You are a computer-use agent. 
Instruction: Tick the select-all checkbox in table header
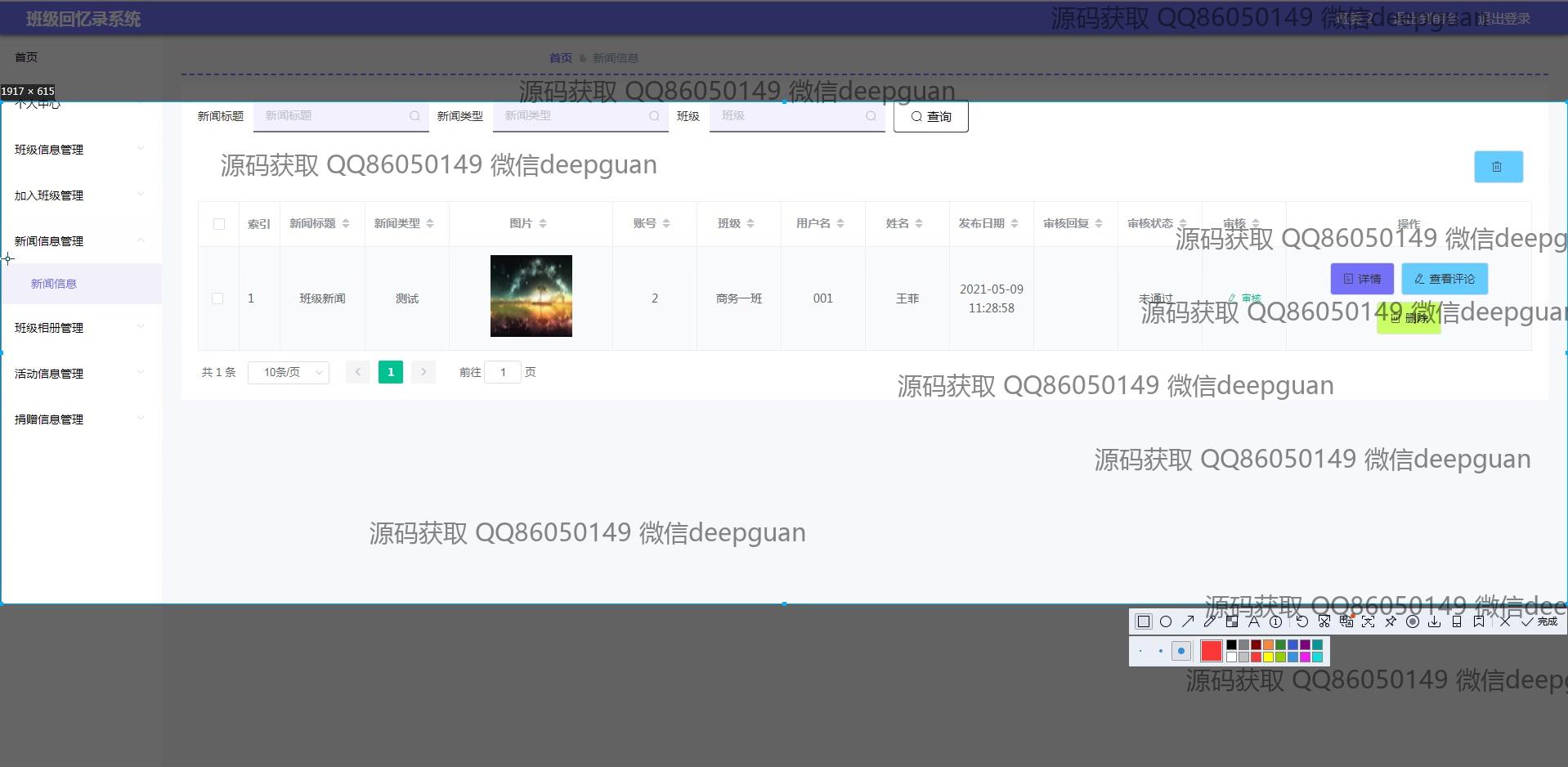[219, 224]
